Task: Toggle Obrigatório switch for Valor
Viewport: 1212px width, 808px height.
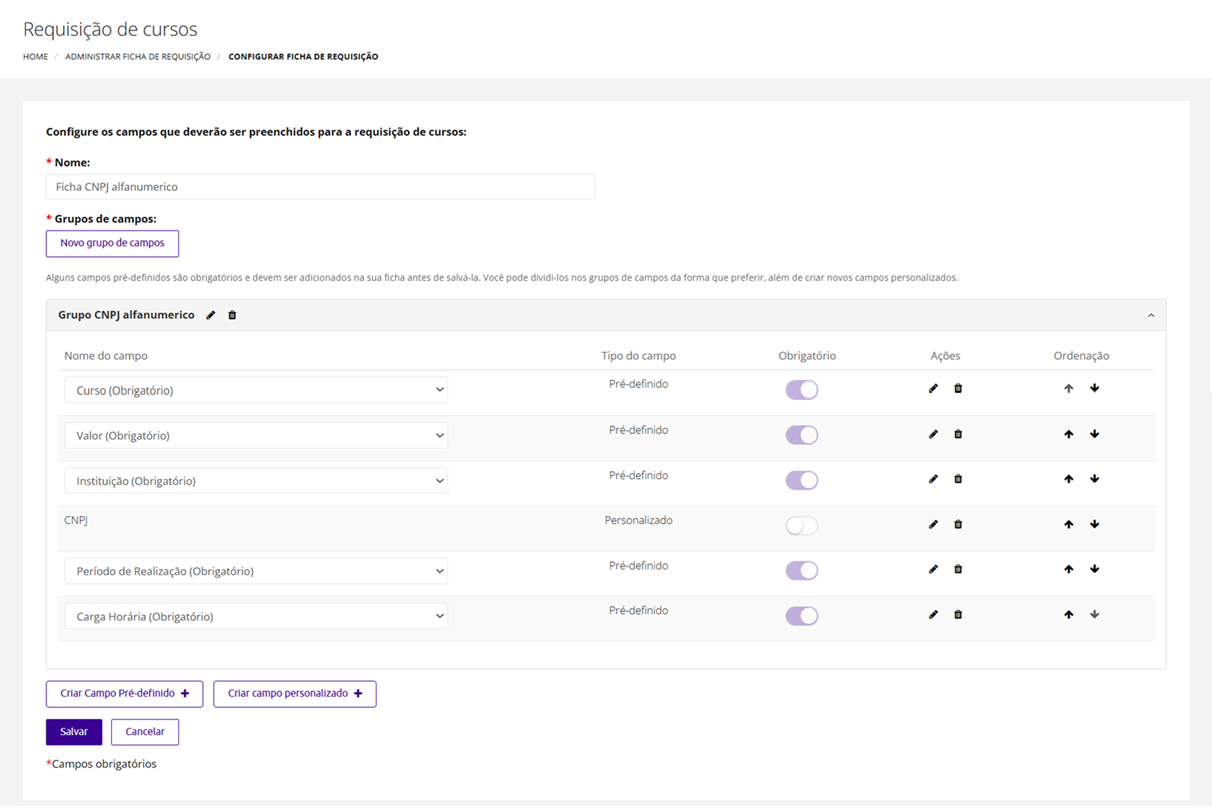Action: (x=802, y=435)
